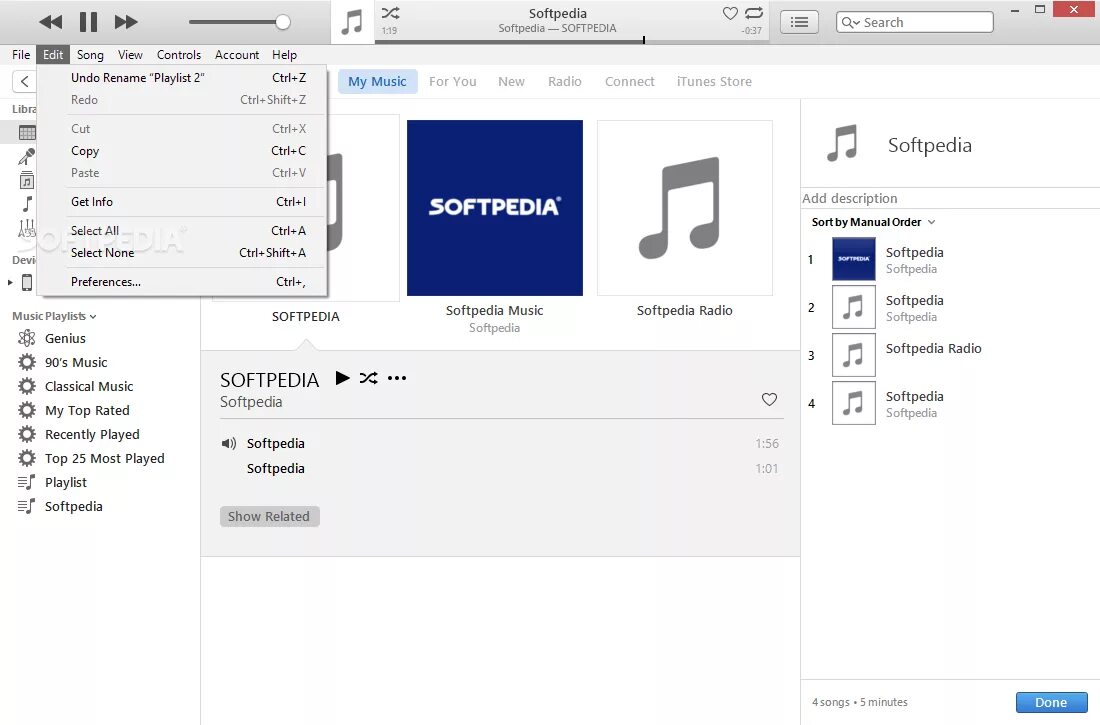The height and width of the screenshot is (725, 1100).
Task: Click the Search input field
Action: 915,22
